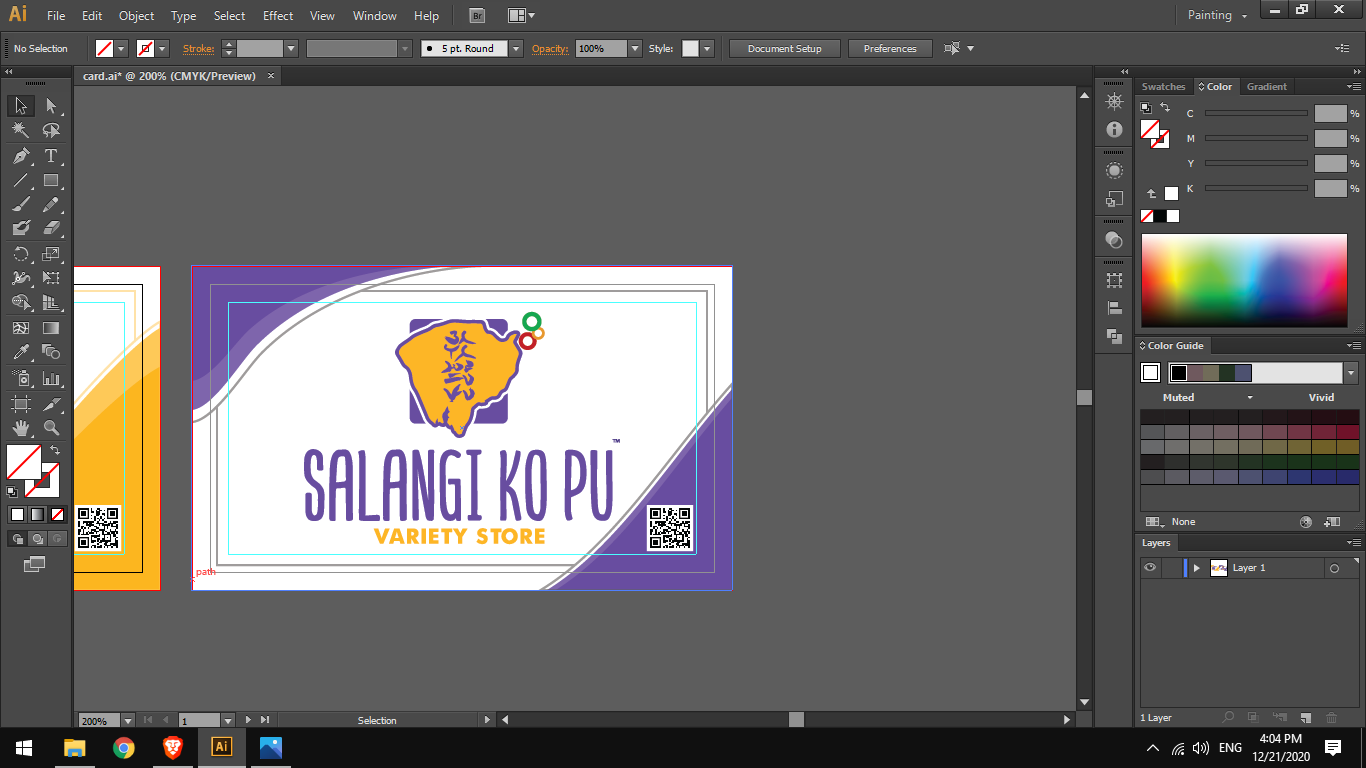Select the Scale tool

[x=51, y=254]
